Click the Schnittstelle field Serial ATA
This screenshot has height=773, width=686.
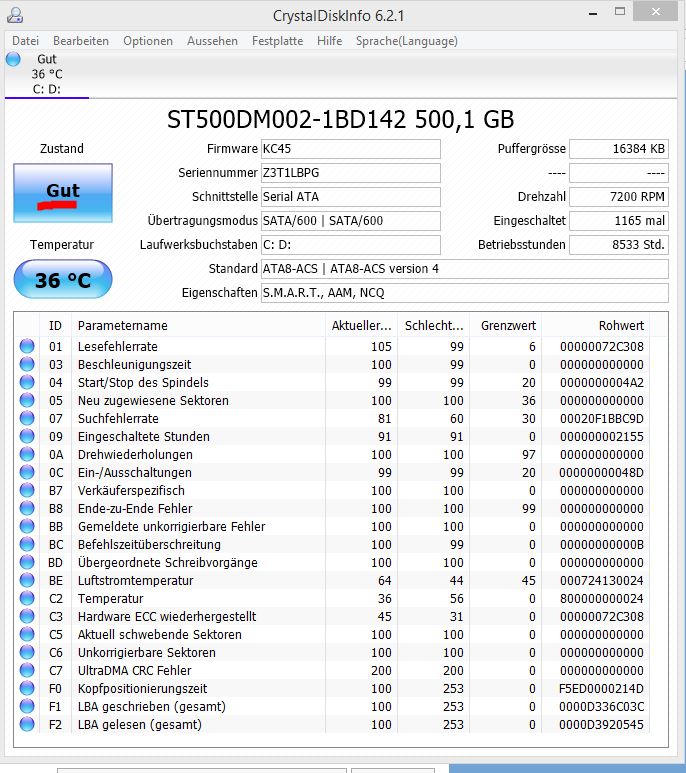point(350,197)
